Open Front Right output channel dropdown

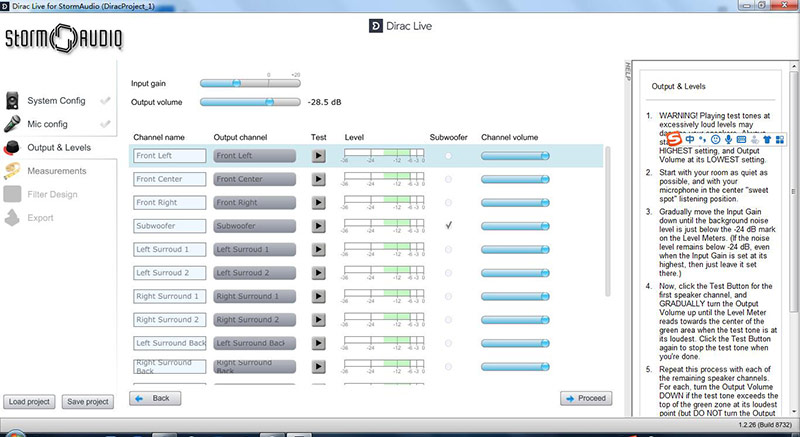[255, 202]
